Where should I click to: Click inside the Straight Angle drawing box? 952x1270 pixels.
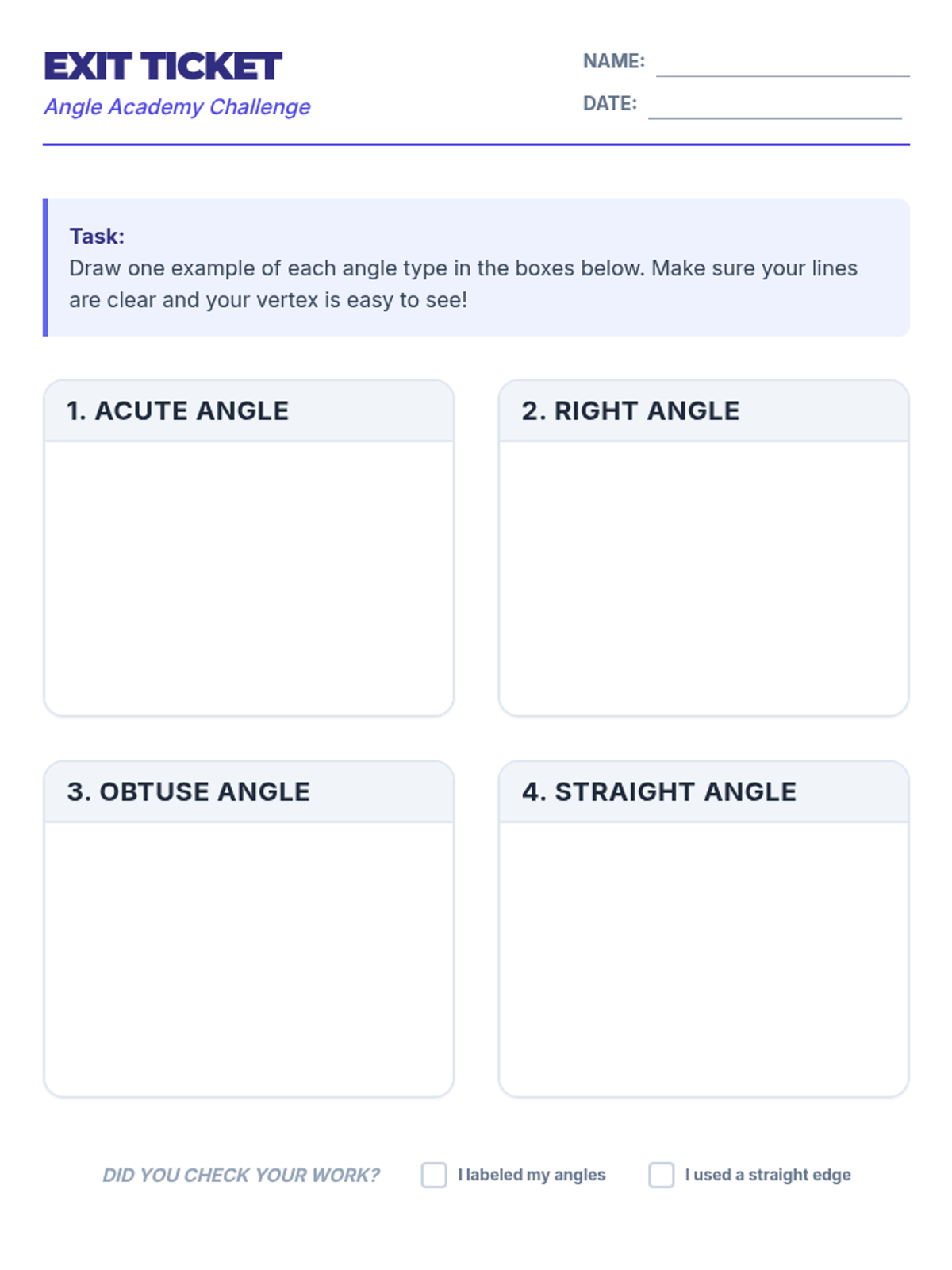click(x=704, y=959)
